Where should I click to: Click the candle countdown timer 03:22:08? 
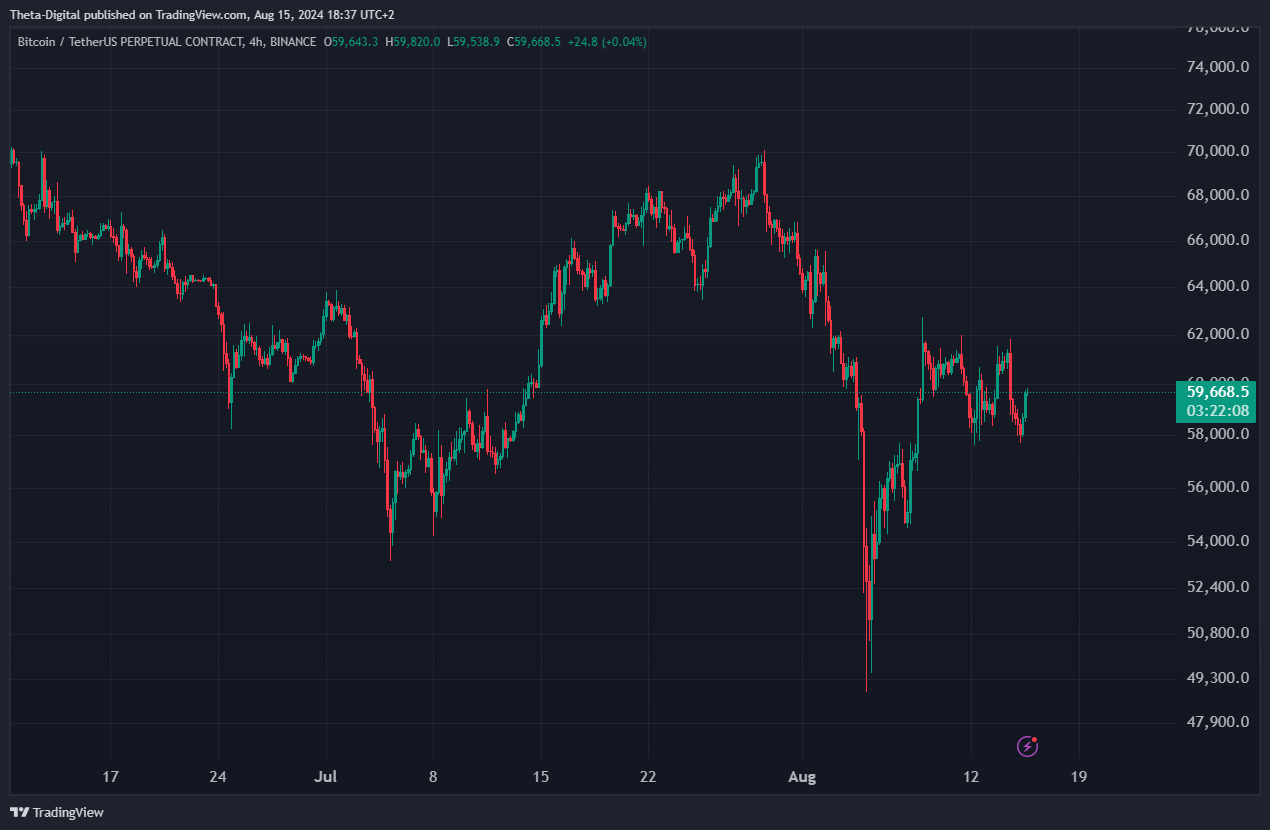pos(1217,411)
